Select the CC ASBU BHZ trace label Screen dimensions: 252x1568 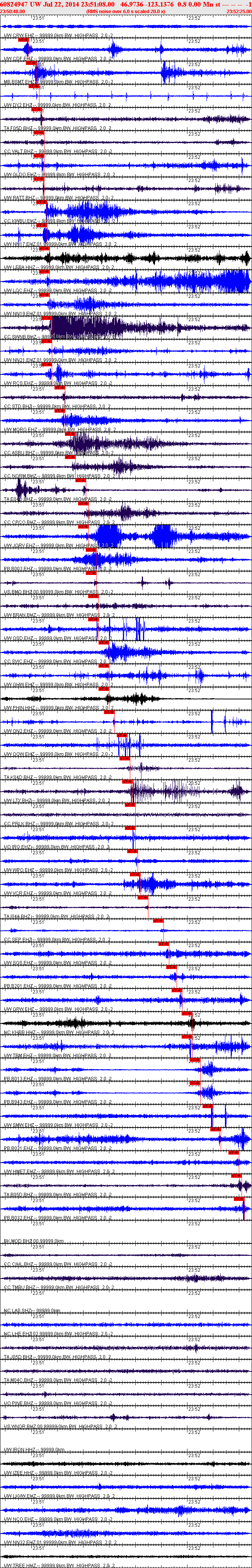[58, 453]
